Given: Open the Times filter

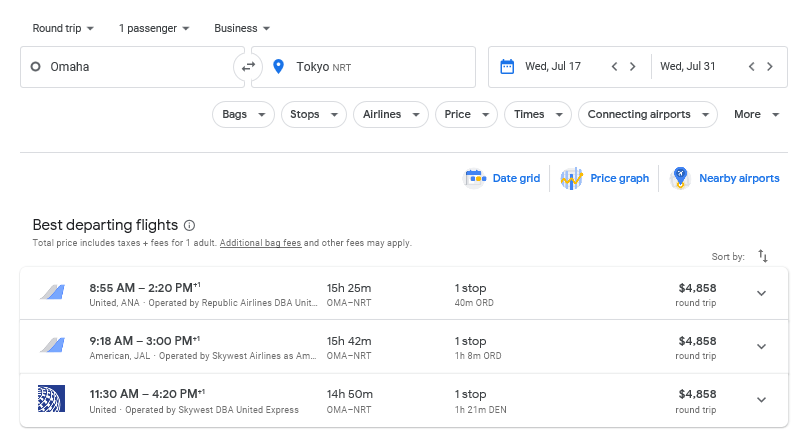Looking at the screenshot, I should click(538, 114).
